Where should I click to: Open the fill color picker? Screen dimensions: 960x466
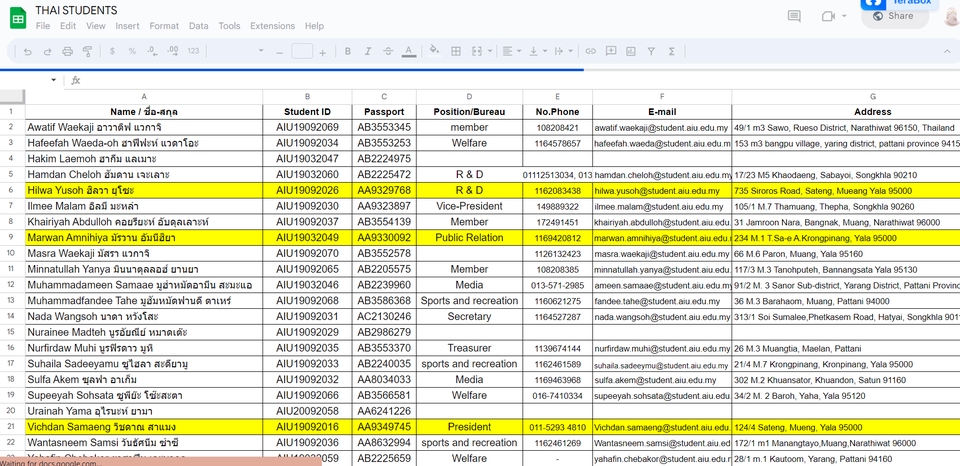point(434,51)
